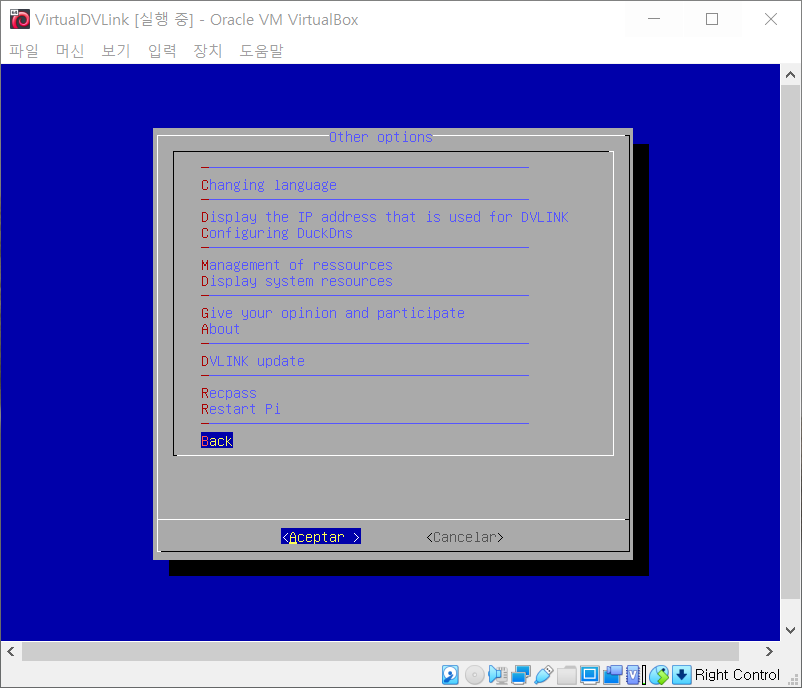Click the display settings status icon

[589, 675]
